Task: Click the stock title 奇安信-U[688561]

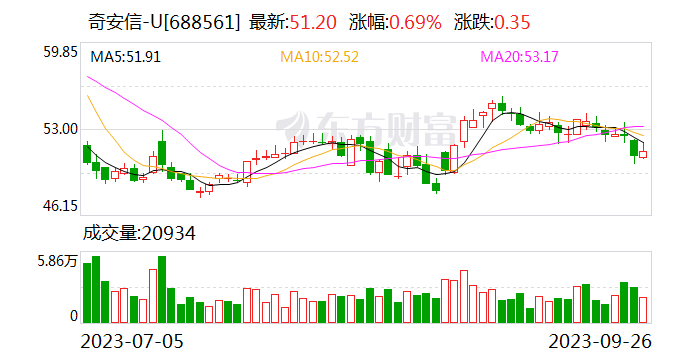Action: tap(165, 22)
